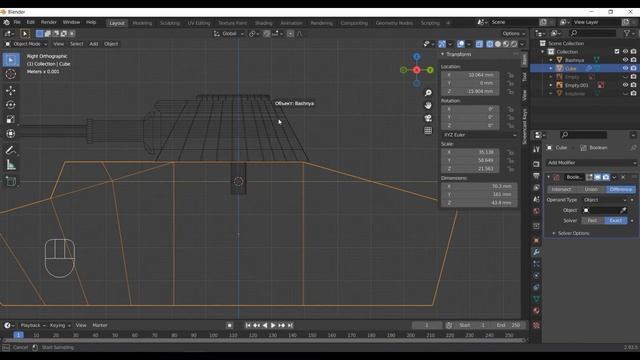Select the Transform tool

[x=11, y=133]
